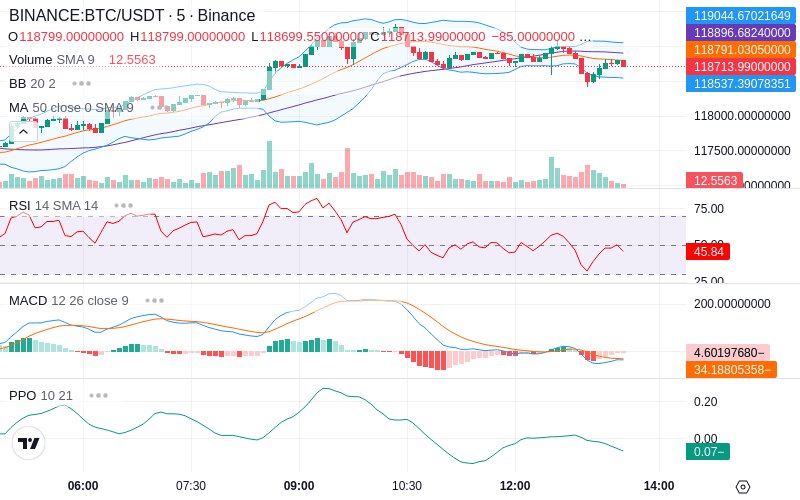Viewport: 800px width, 500px height.
Task: Click the 118713.99 current price label
Action: click(741, 66)
